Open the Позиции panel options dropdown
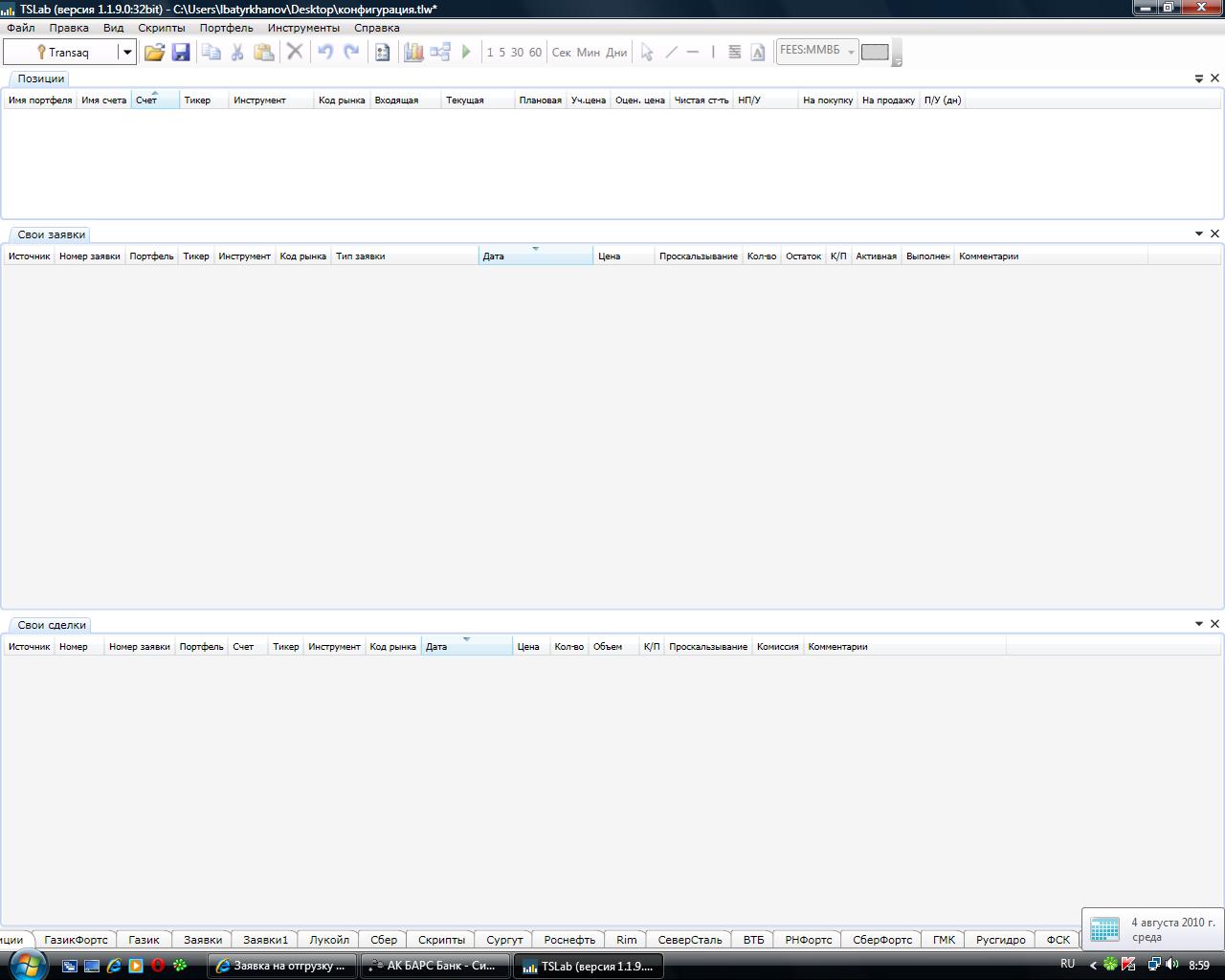Viewport: 1225px width, 980px height. coord(1199,78)
